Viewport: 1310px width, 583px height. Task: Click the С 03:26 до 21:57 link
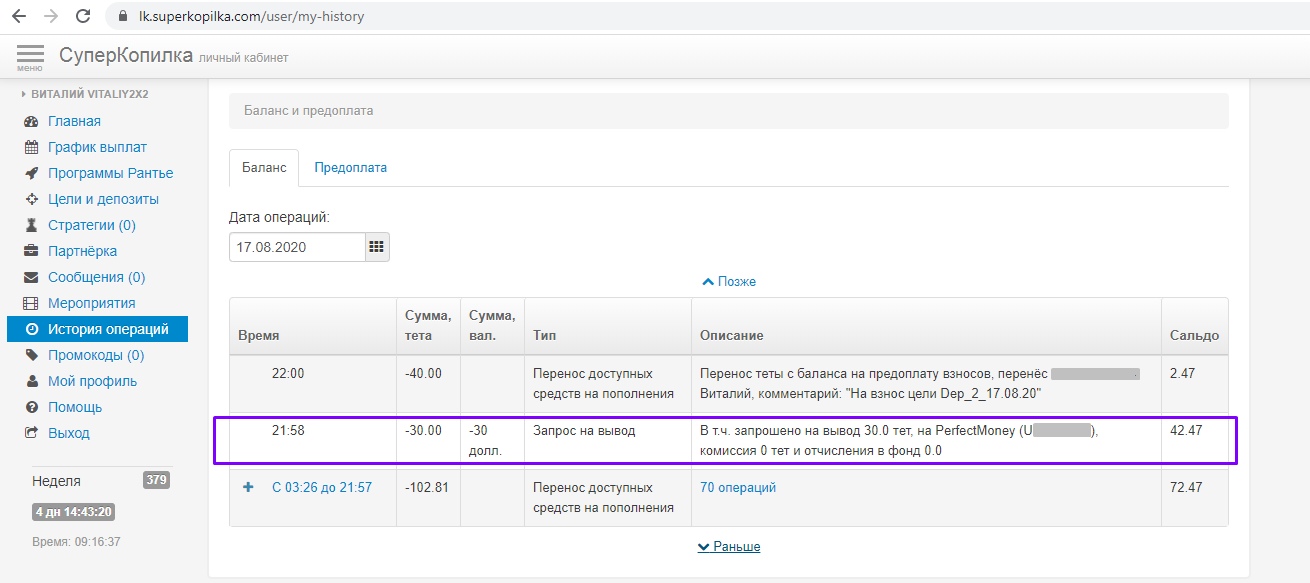click(x=322, y=487)
